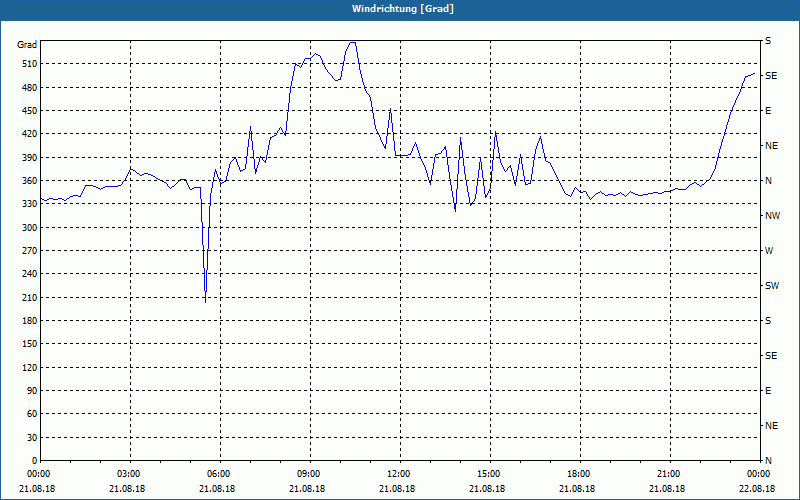Select the 21.08.18 date under 03:00

127,489
